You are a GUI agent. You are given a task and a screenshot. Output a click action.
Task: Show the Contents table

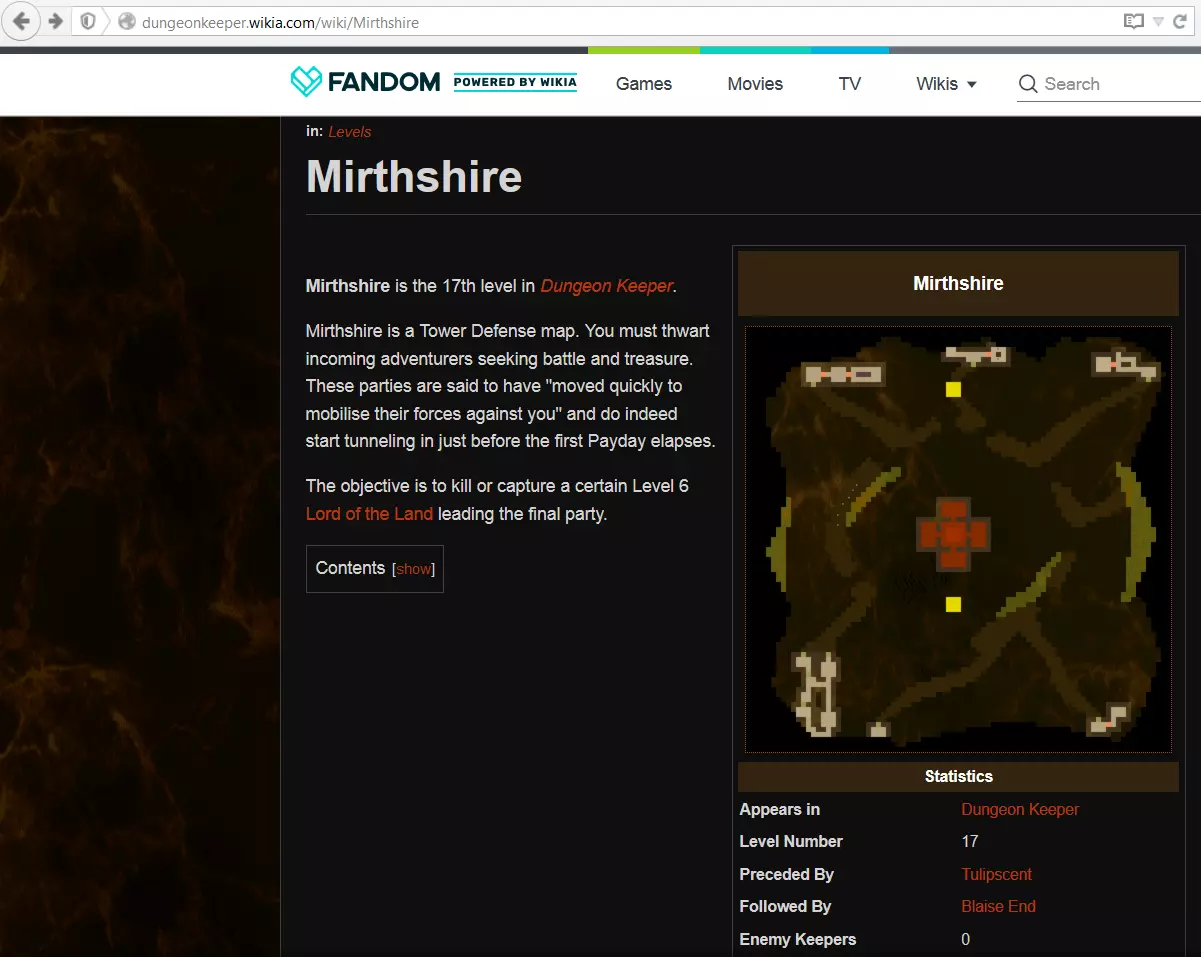[x=414, y=569]
